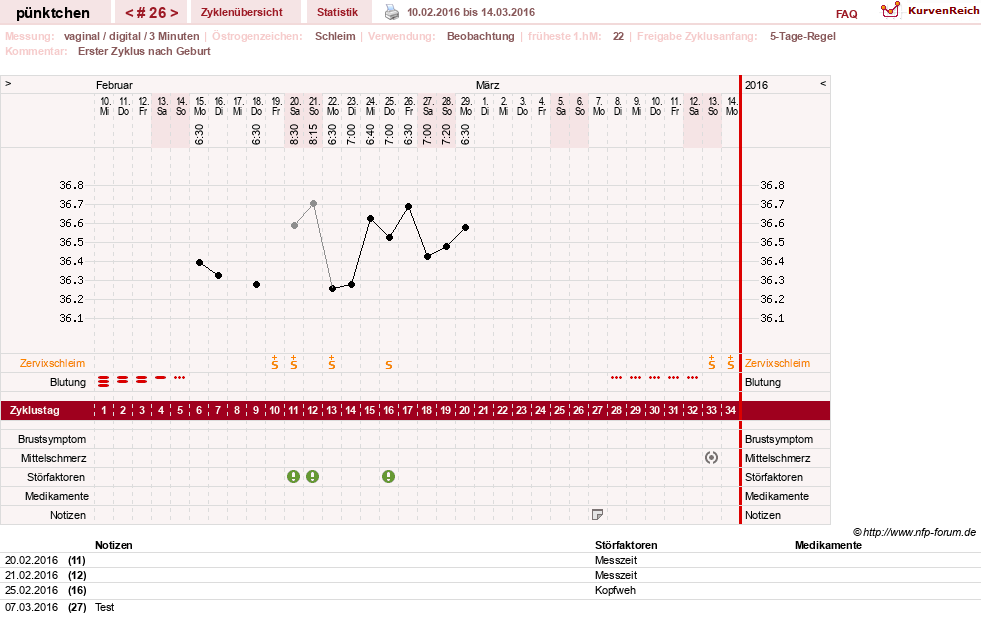The height and width of the screenshot is (644, 981).
Task: Click the printer icon beside the date range
Action: coord(392,12)
